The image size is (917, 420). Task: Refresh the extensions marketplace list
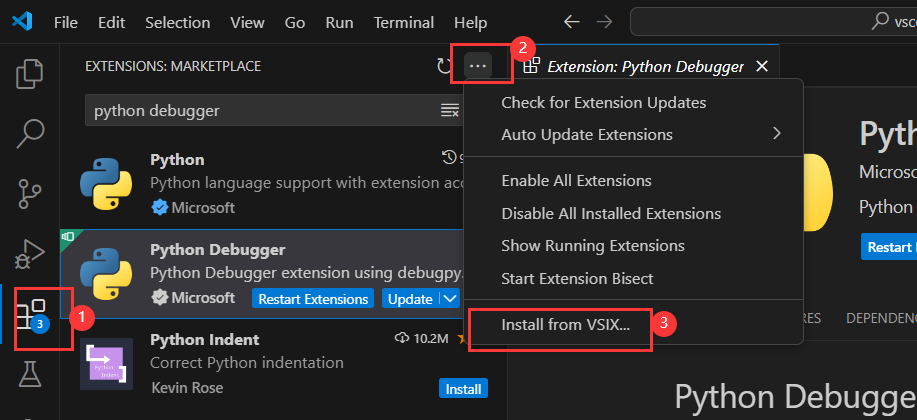point(445,66)
